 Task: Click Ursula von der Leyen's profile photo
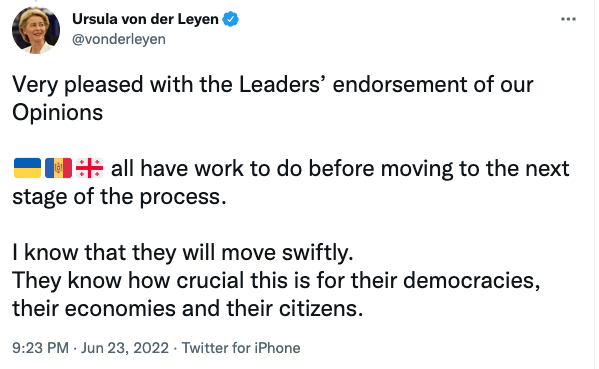pyautogui.click(x=36, y=30)
